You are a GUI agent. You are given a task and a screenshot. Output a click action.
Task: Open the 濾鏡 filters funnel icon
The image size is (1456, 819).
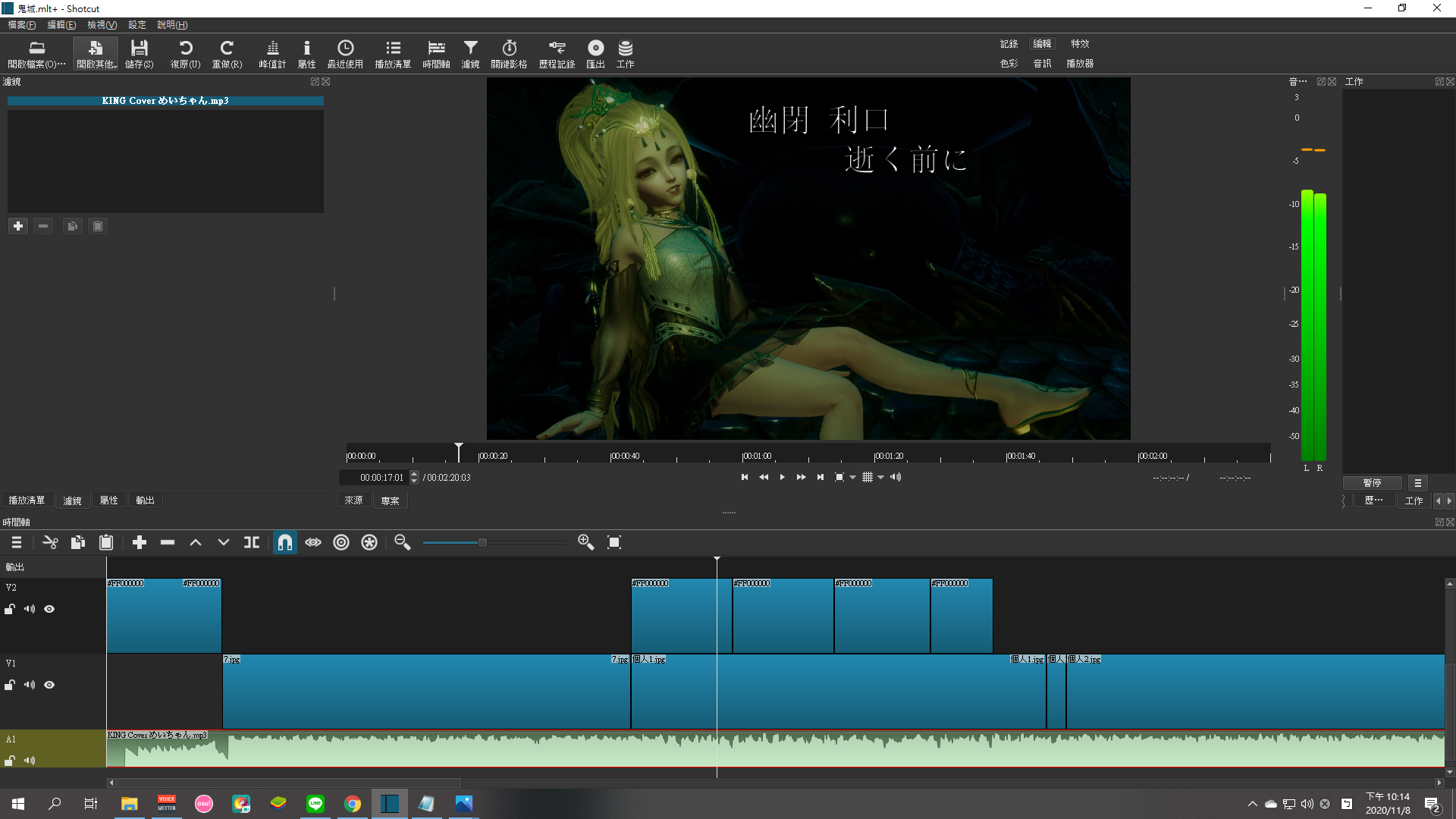(470, 54)
